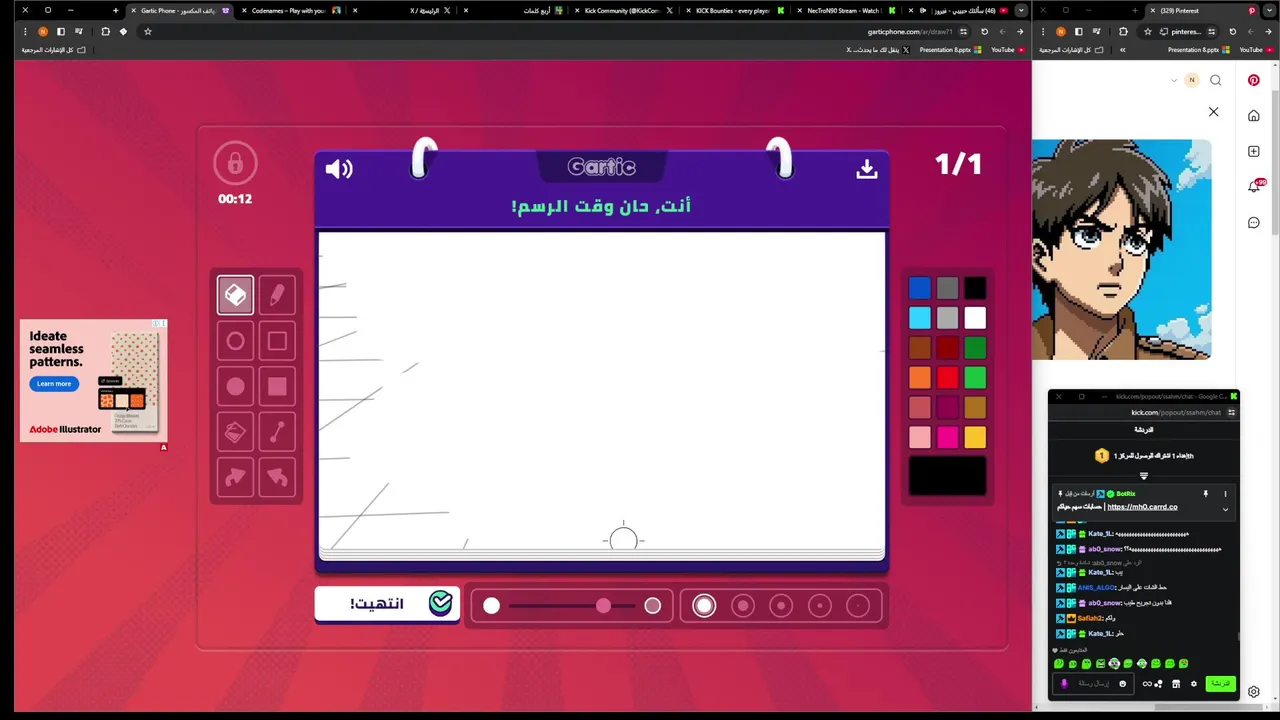Pick the black color swatch
Image resolution: width=1280 pixels, height=720 pixels.
975,289
